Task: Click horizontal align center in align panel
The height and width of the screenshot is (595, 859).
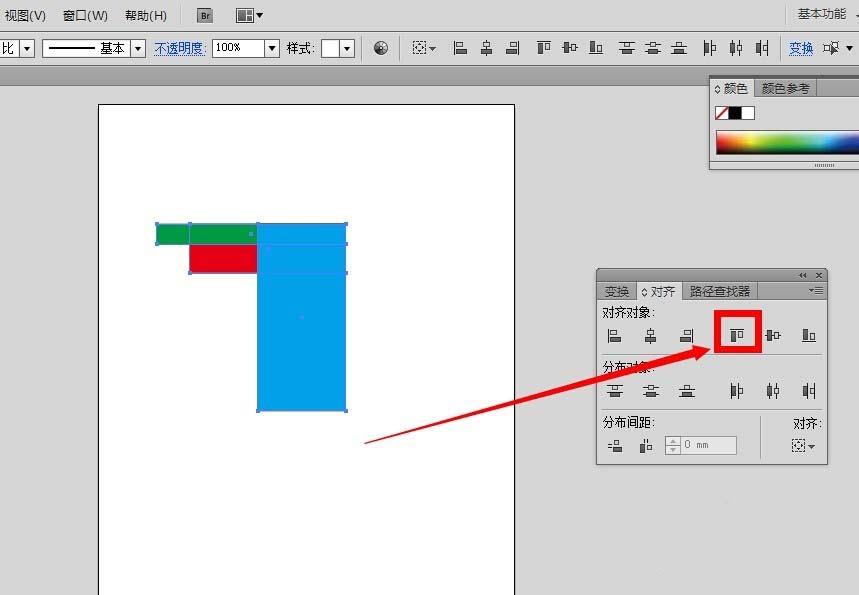Action: point(650,335)
